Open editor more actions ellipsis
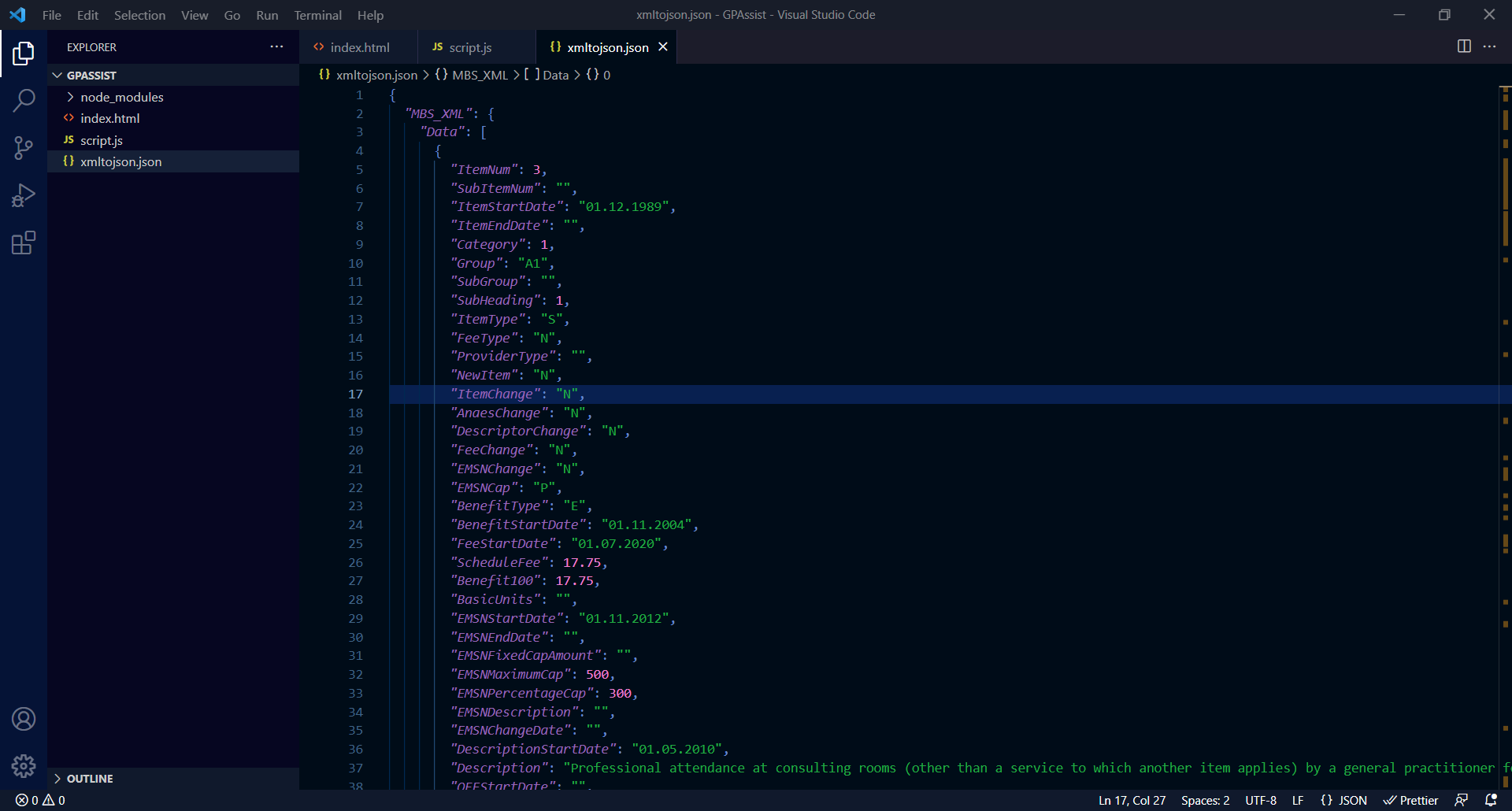This screenshot has width=1512, height=811. click(1489, 46)
